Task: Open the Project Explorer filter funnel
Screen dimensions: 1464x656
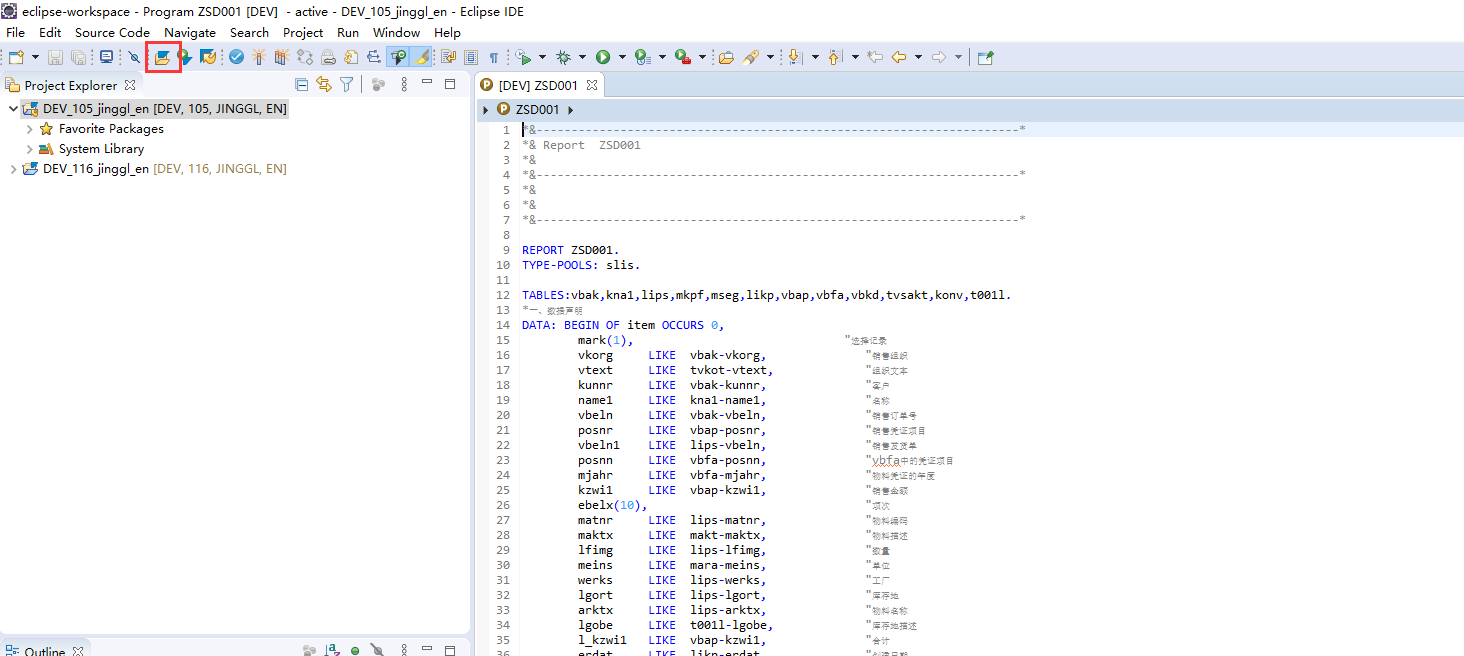Action: pyautogui.click(x=346, y=84)
